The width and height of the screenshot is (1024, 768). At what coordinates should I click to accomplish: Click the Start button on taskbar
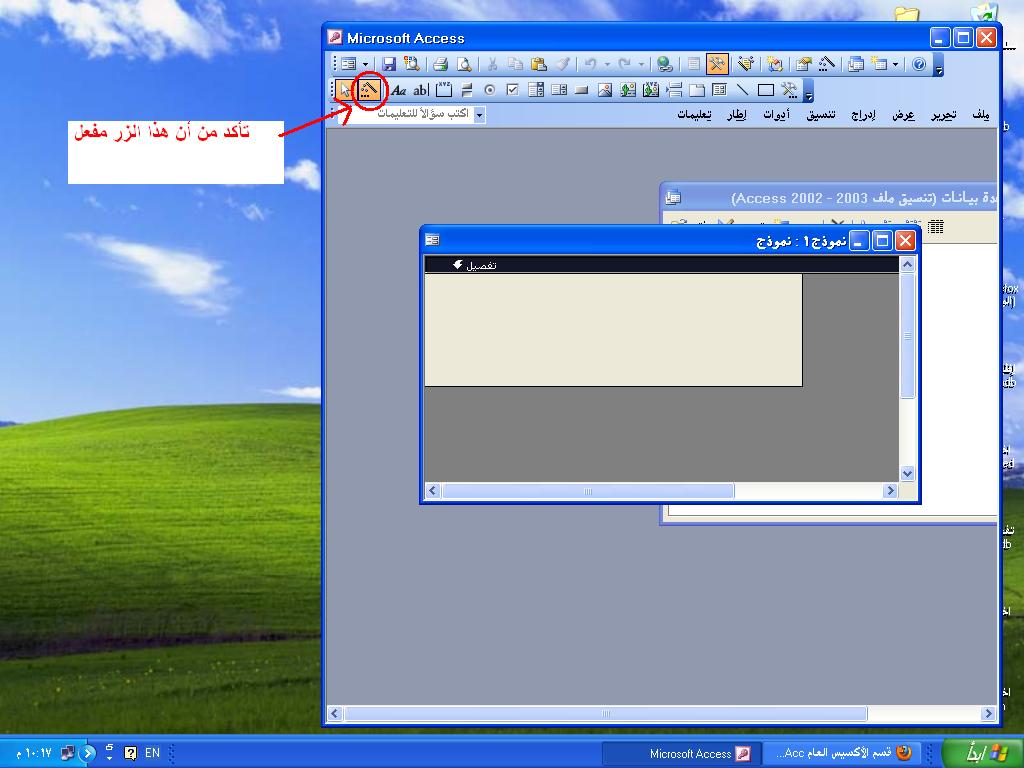(x=980, y=753)
